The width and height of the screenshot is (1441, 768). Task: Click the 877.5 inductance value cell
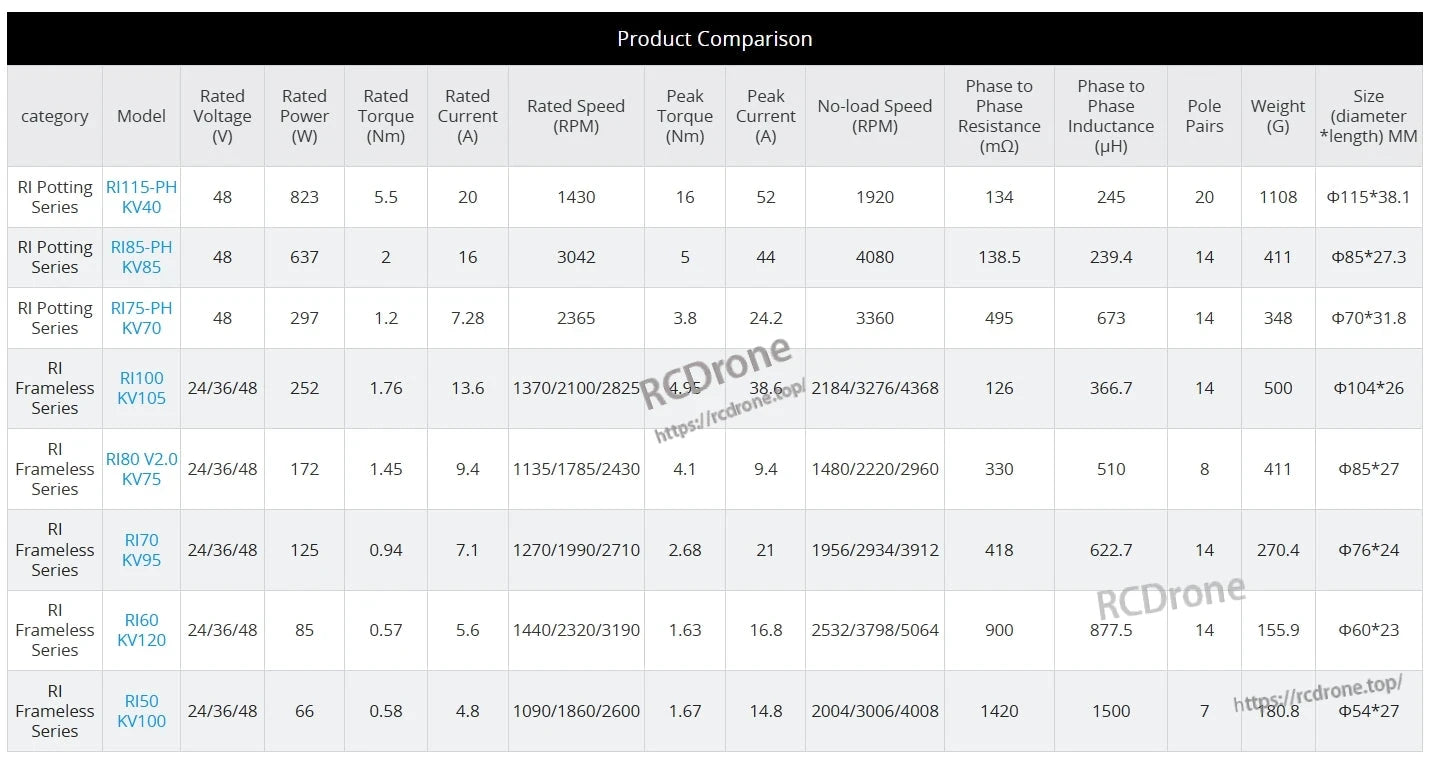click(1110, 630)
